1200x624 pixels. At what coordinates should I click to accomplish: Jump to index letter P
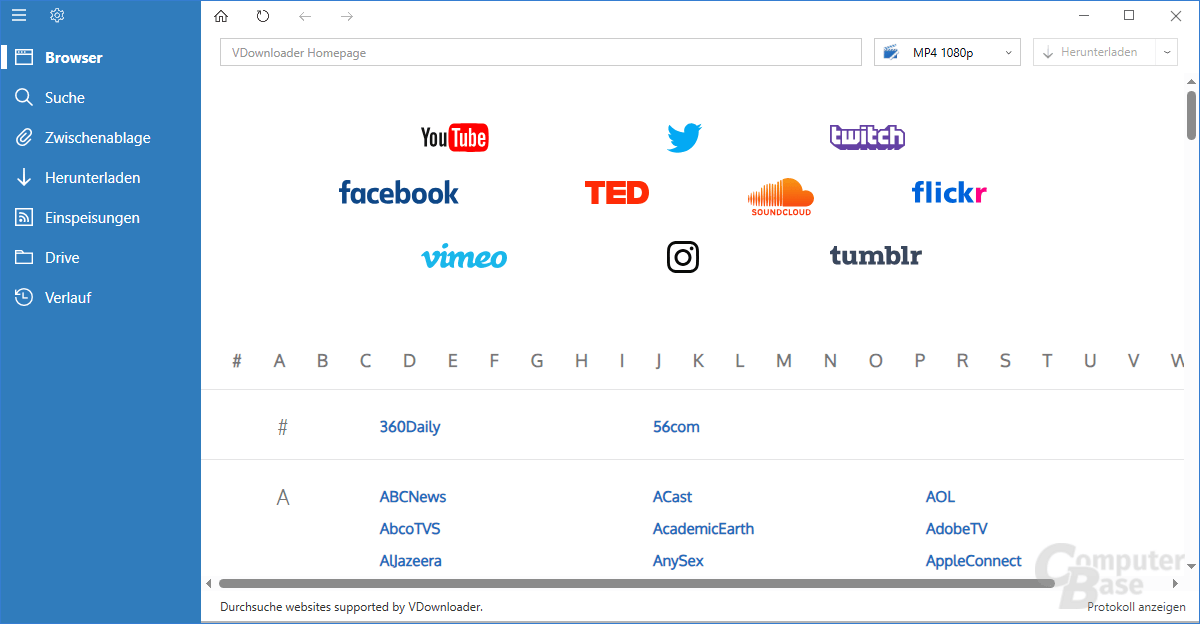pos(920,361)
